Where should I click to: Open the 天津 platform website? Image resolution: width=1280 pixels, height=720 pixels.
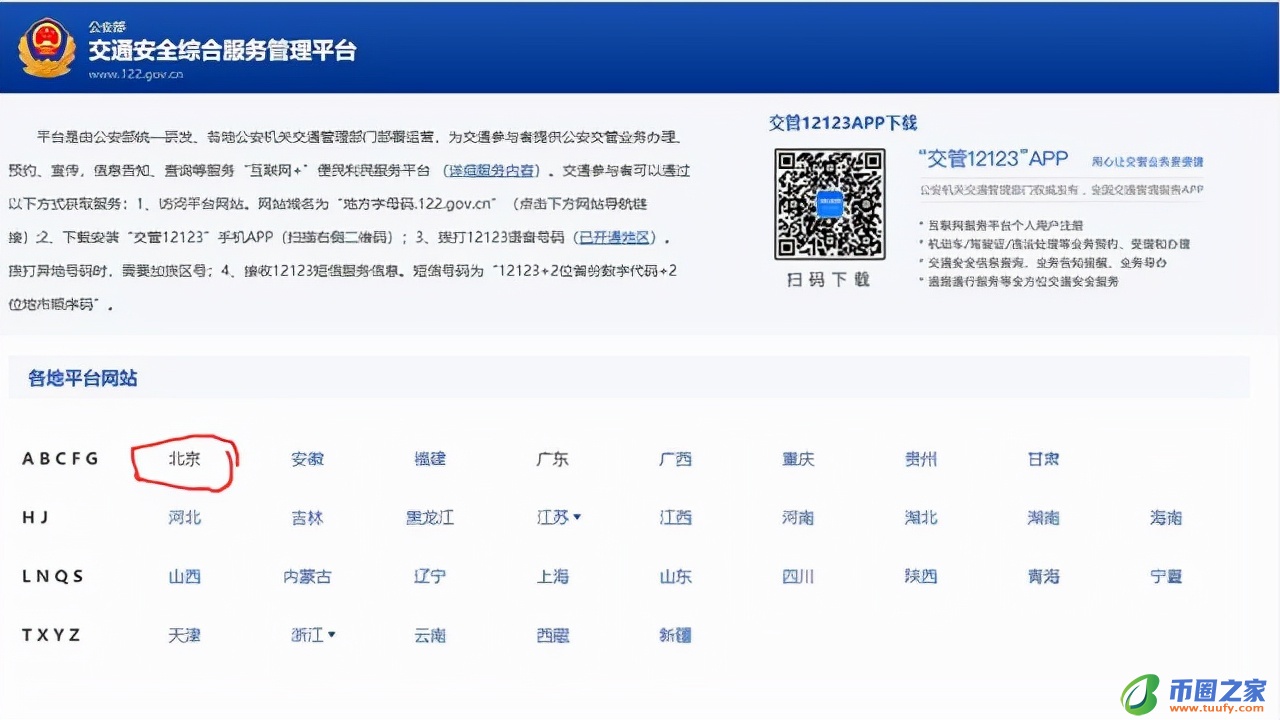tap(183, 634)
